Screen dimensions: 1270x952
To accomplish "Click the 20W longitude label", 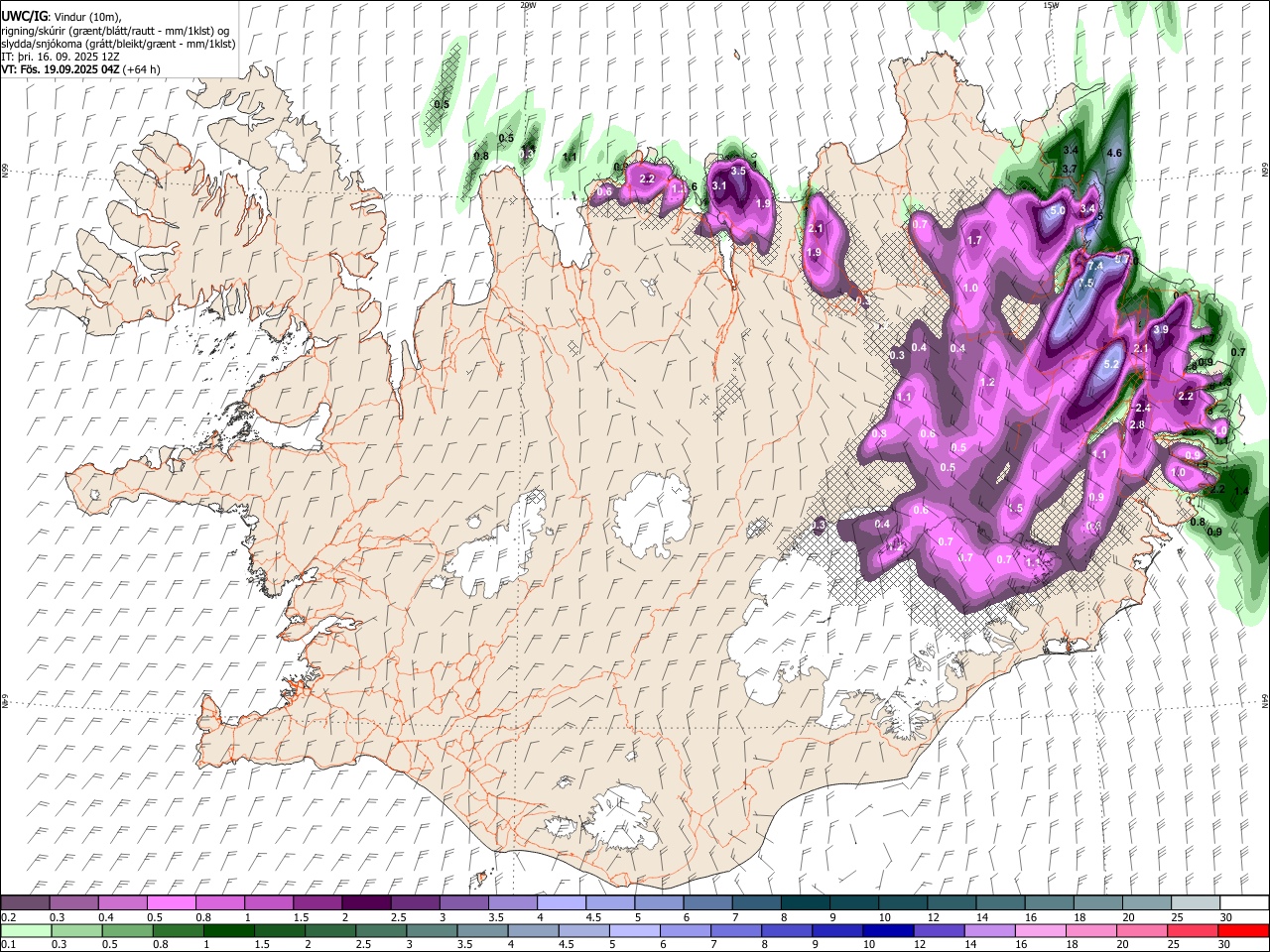I will tap(528, 5).
